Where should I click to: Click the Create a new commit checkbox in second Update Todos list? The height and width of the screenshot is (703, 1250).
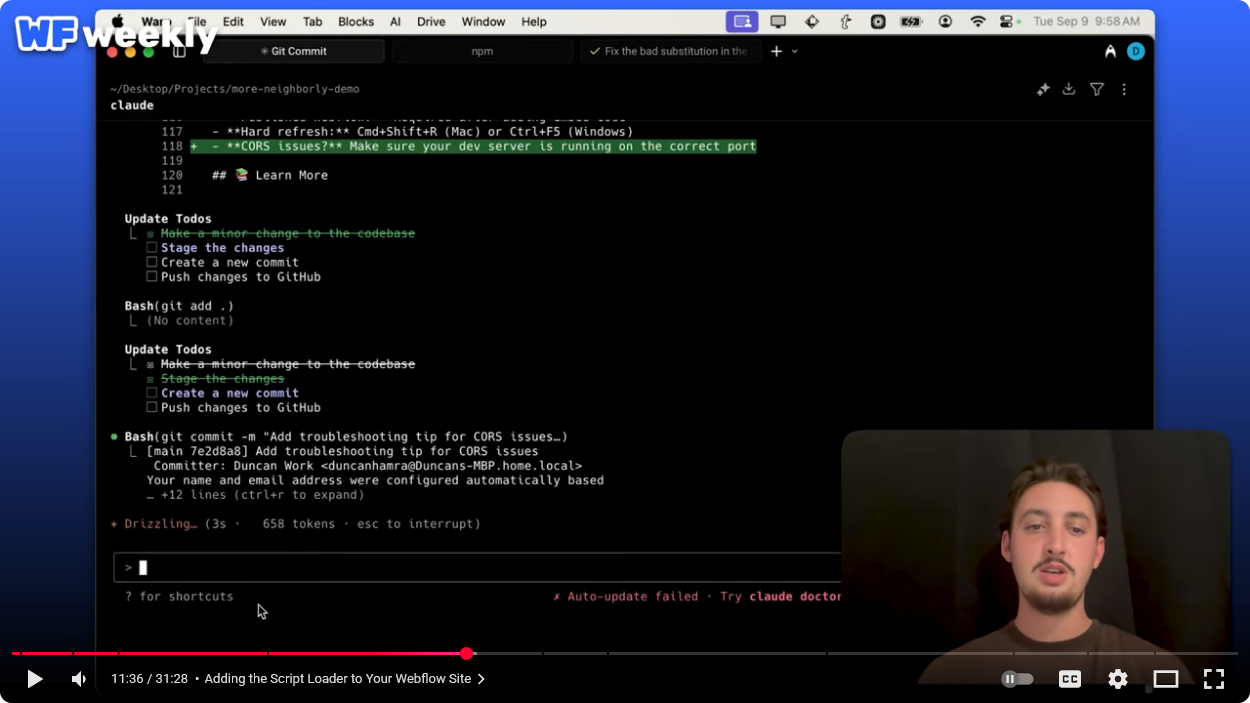tap(152, 393)
